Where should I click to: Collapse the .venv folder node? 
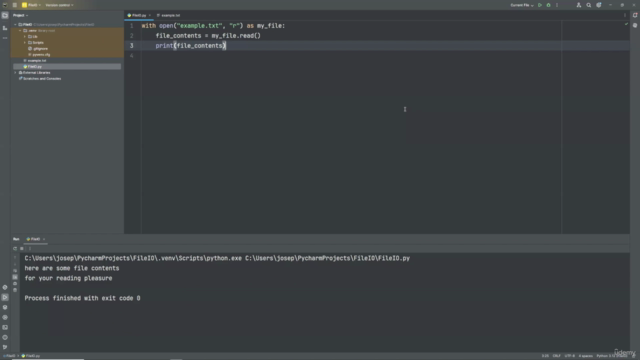[20, 31]
